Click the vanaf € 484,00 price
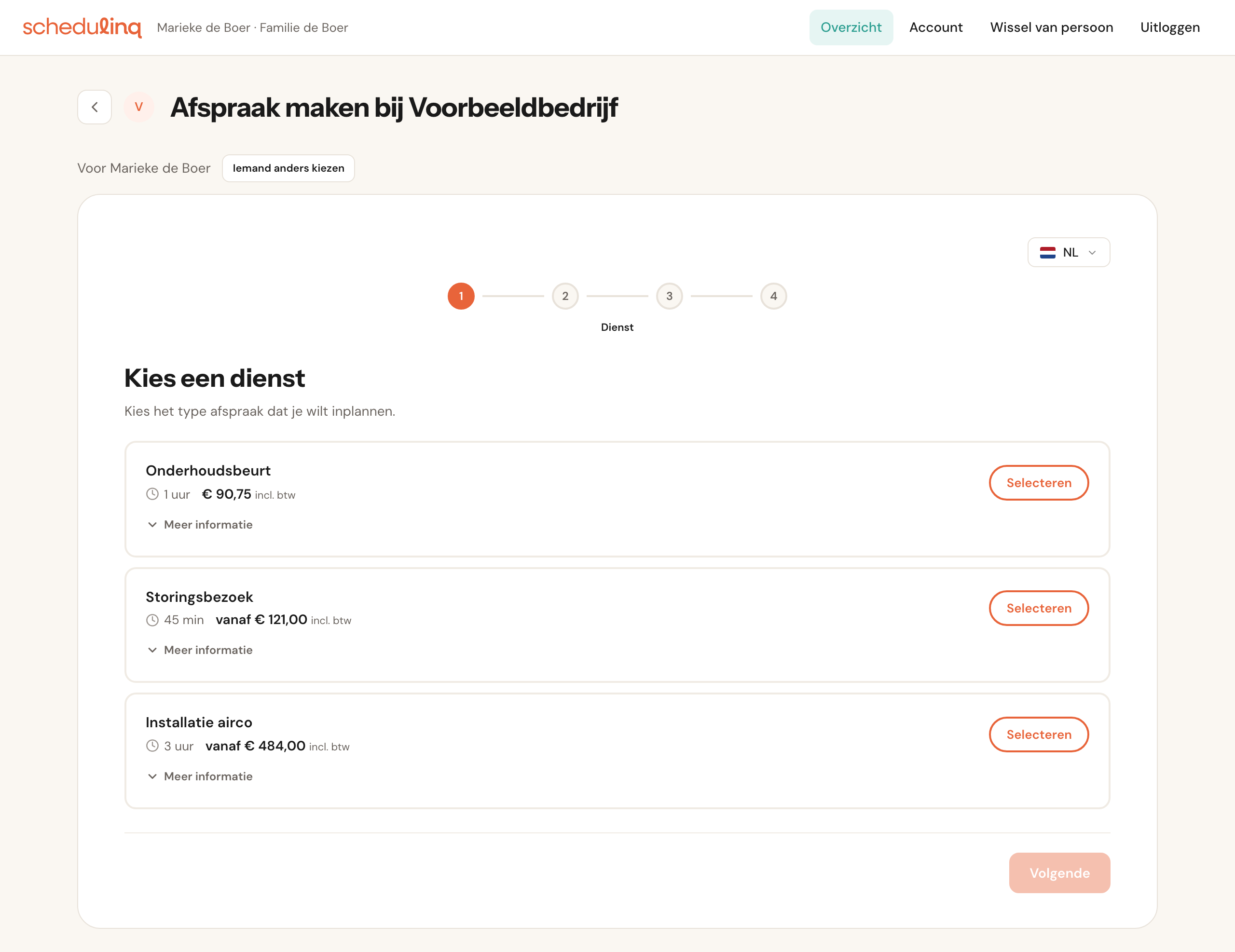This screenshot has width=1235, height=952. [255, 746]
